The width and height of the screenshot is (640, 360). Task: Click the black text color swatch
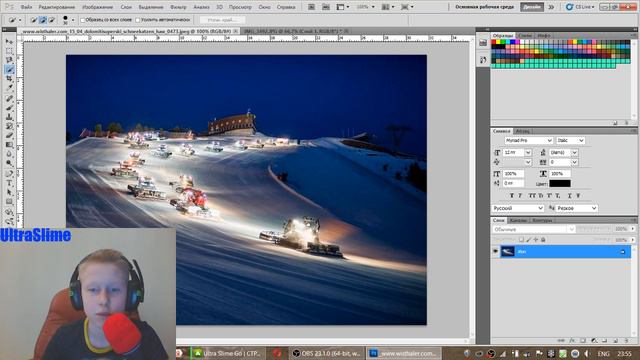click(560, 184)
